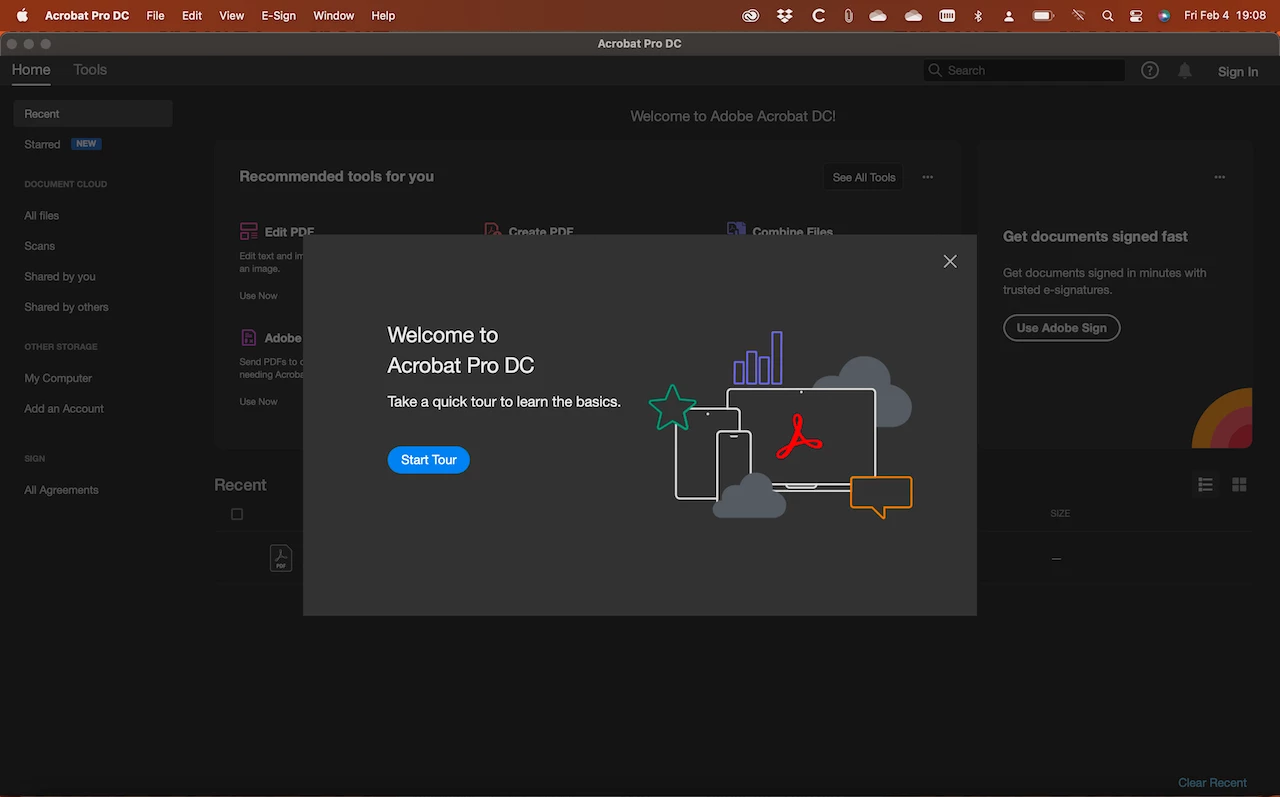Viewport: 1280px width, 797px height.
Task: Click the Dropbox menu bar icon
Action: point(785,16)
